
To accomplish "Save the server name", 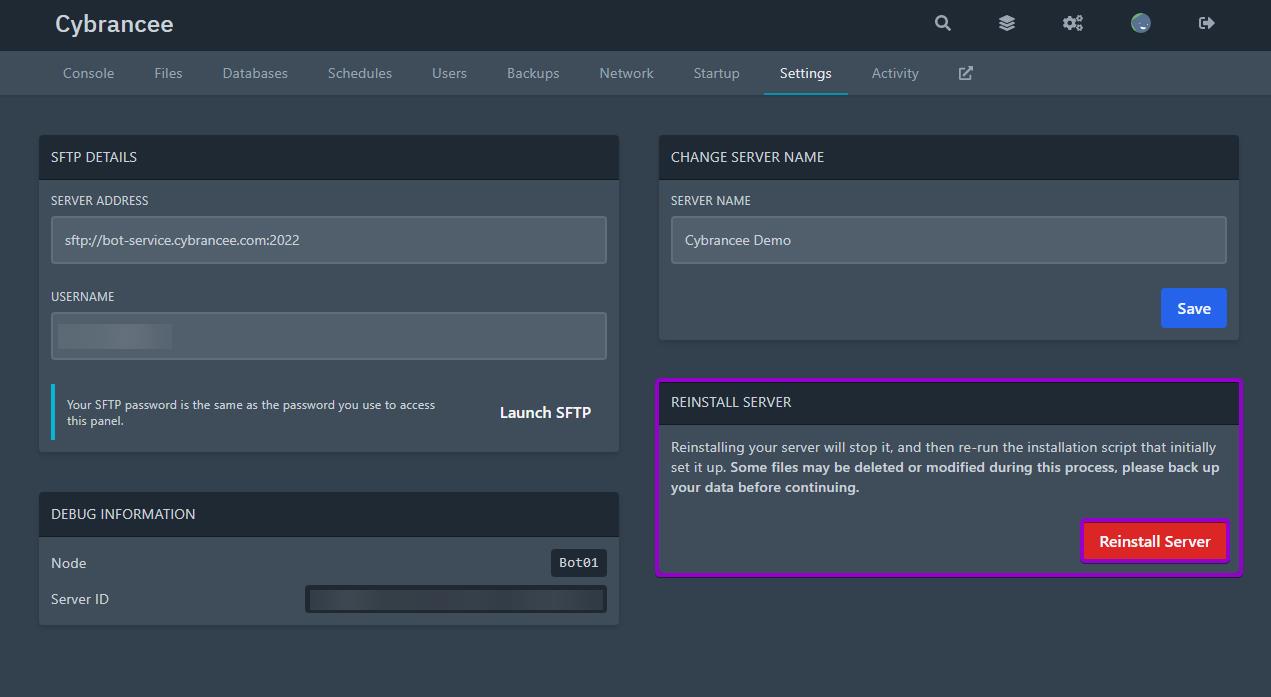I will pos(1193,308).
